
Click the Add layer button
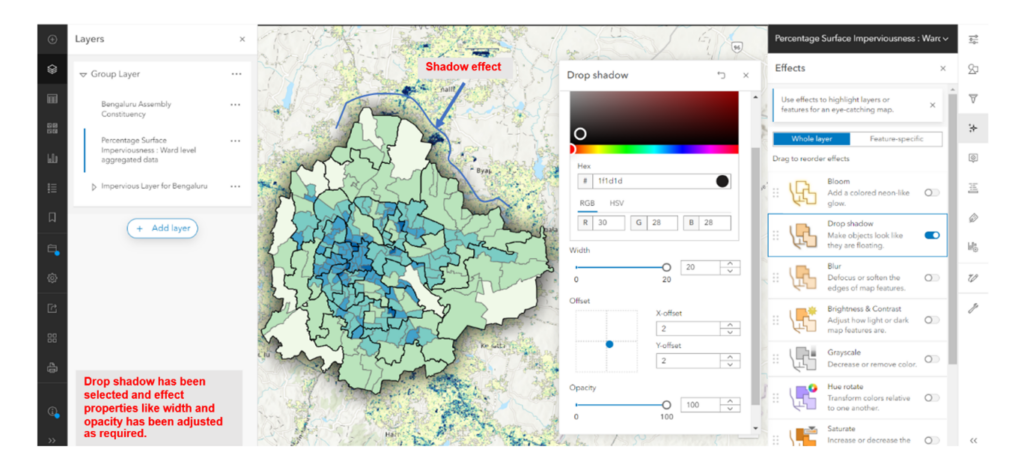162,228
